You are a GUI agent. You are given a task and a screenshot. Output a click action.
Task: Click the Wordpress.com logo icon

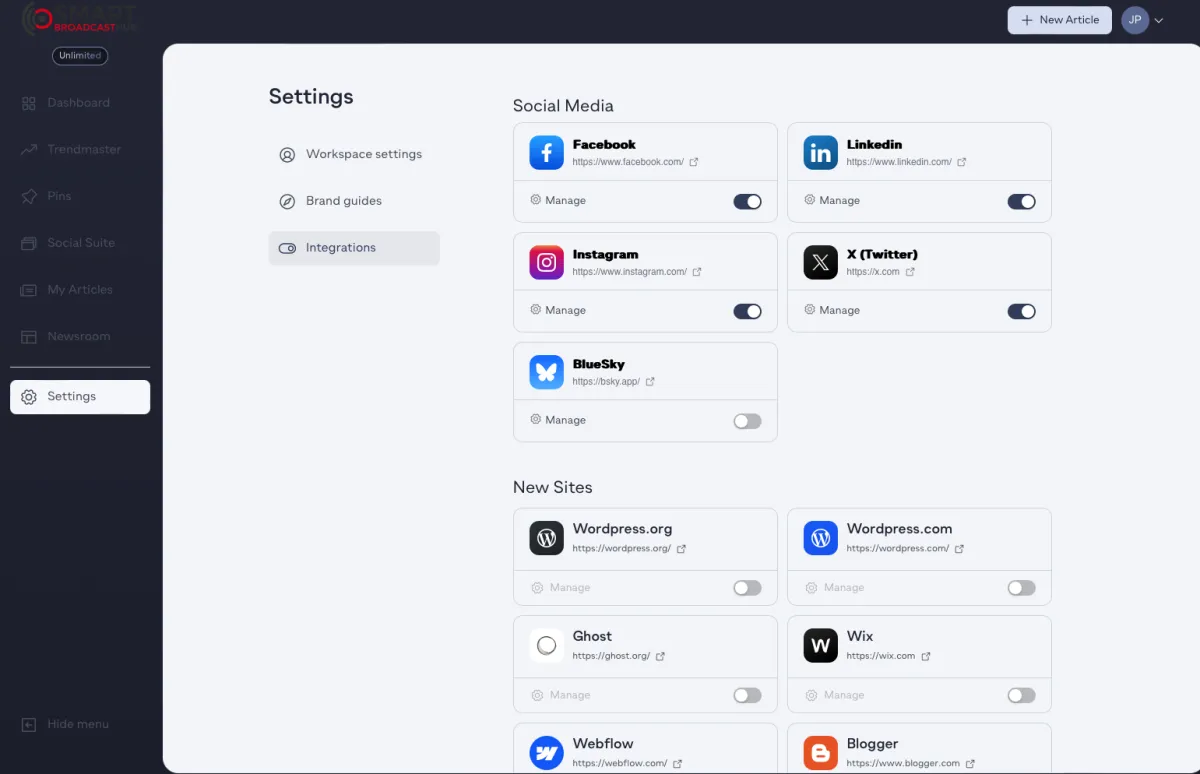click(820, 538)
